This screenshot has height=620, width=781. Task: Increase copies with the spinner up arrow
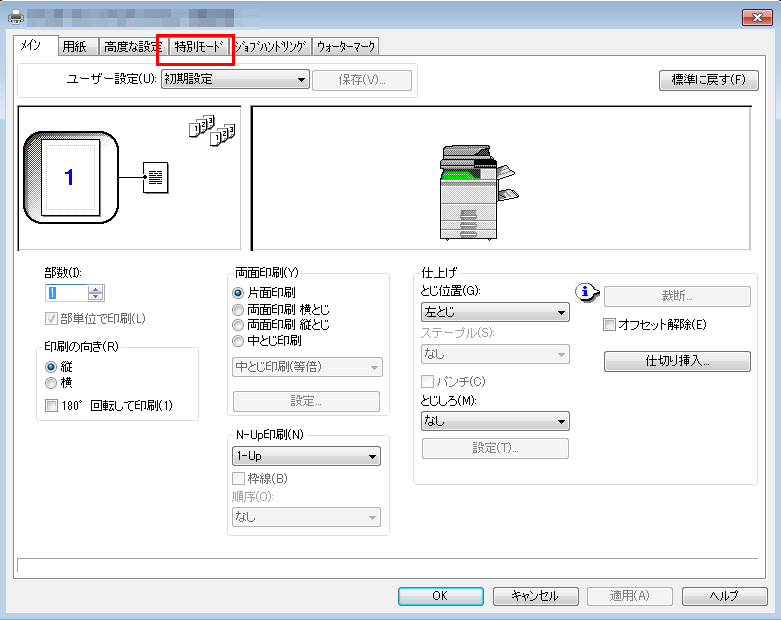(96, 289)
